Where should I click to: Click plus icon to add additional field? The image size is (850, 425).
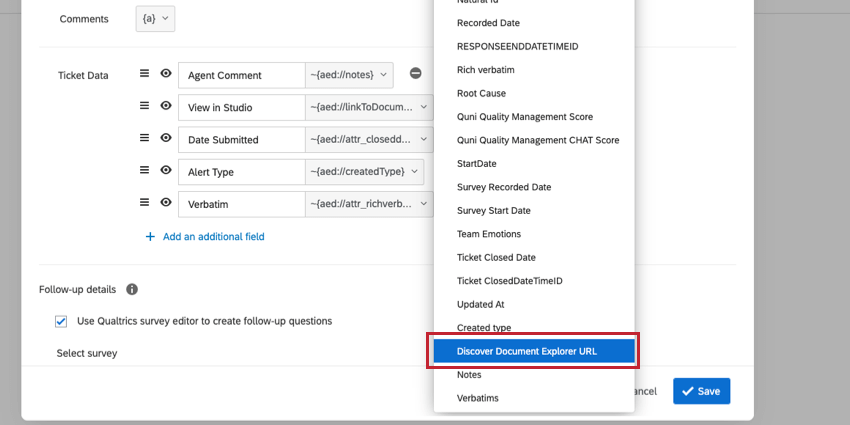coord(150,237)
